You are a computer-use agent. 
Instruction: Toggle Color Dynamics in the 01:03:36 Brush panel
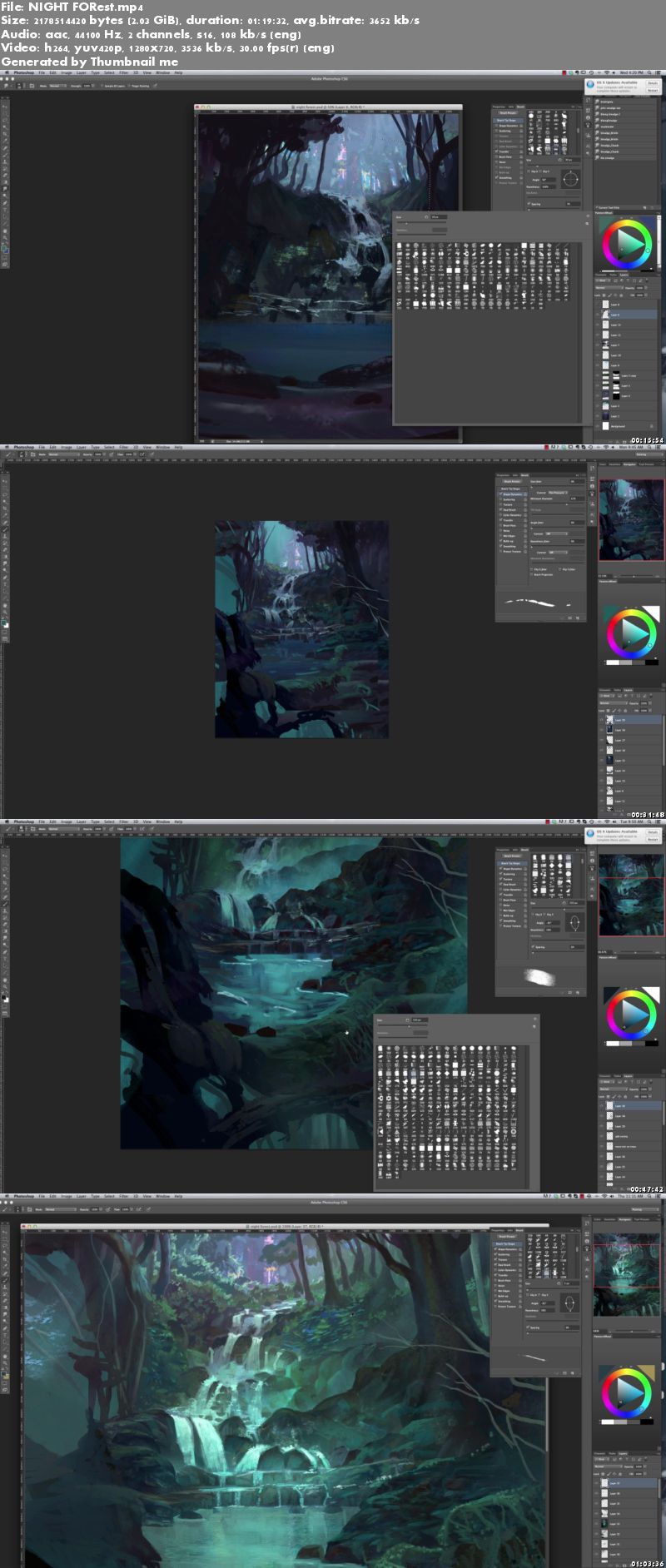coord(496,1270)
